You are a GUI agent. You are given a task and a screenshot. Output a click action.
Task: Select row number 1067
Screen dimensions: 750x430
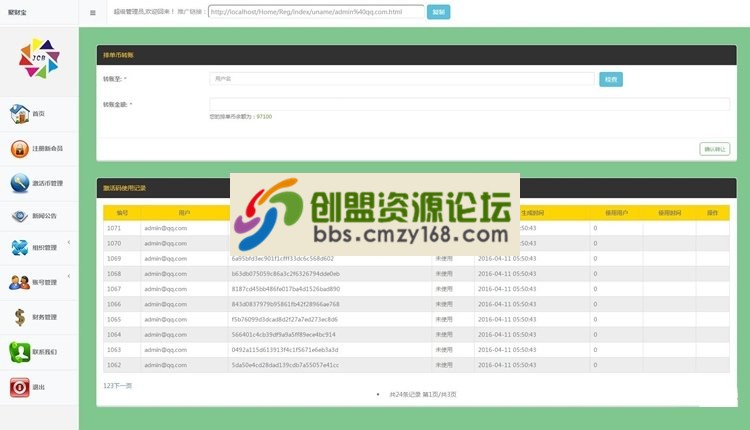pyautogui.click(x=114, y=289)
